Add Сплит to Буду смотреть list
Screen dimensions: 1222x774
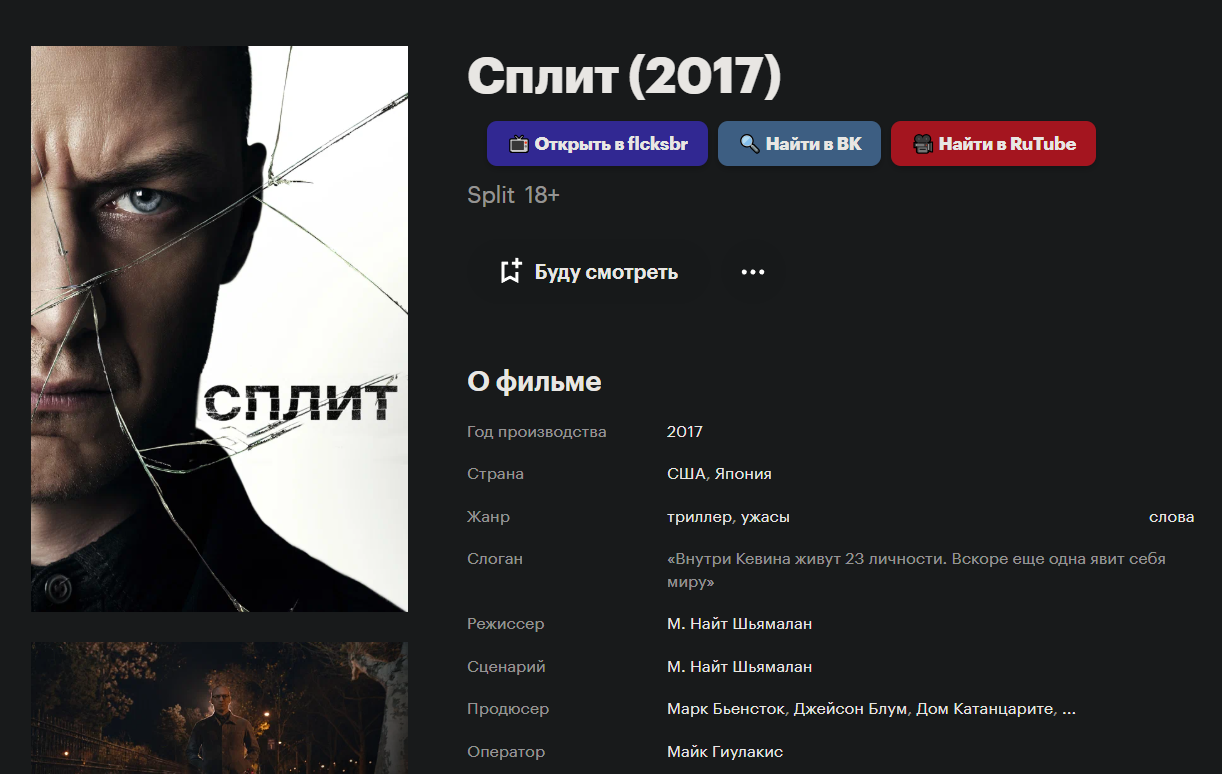pos(588,272)
